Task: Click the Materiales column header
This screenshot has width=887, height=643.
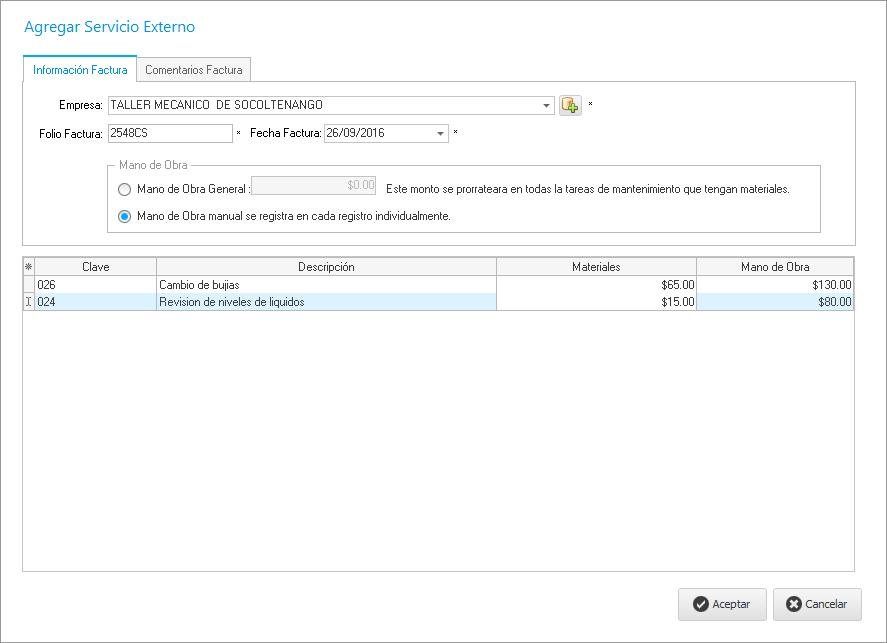Action: click(596, 267)
